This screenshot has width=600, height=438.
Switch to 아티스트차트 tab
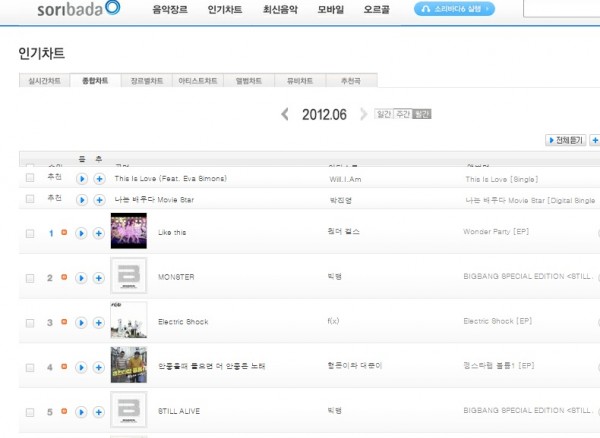(x=198, y=81)
